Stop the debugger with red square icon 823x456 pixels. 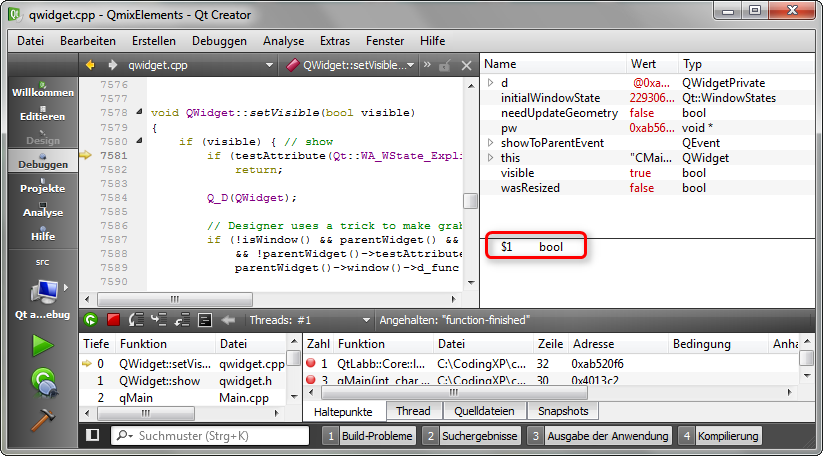click(x=112, y=320)
